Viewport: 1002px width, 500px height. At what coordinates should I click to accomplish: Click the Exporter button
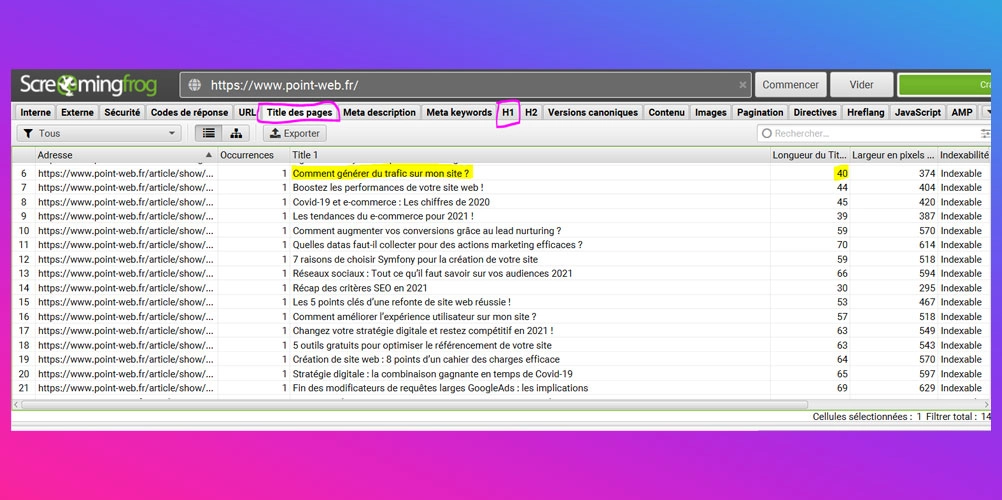point(295,133)
